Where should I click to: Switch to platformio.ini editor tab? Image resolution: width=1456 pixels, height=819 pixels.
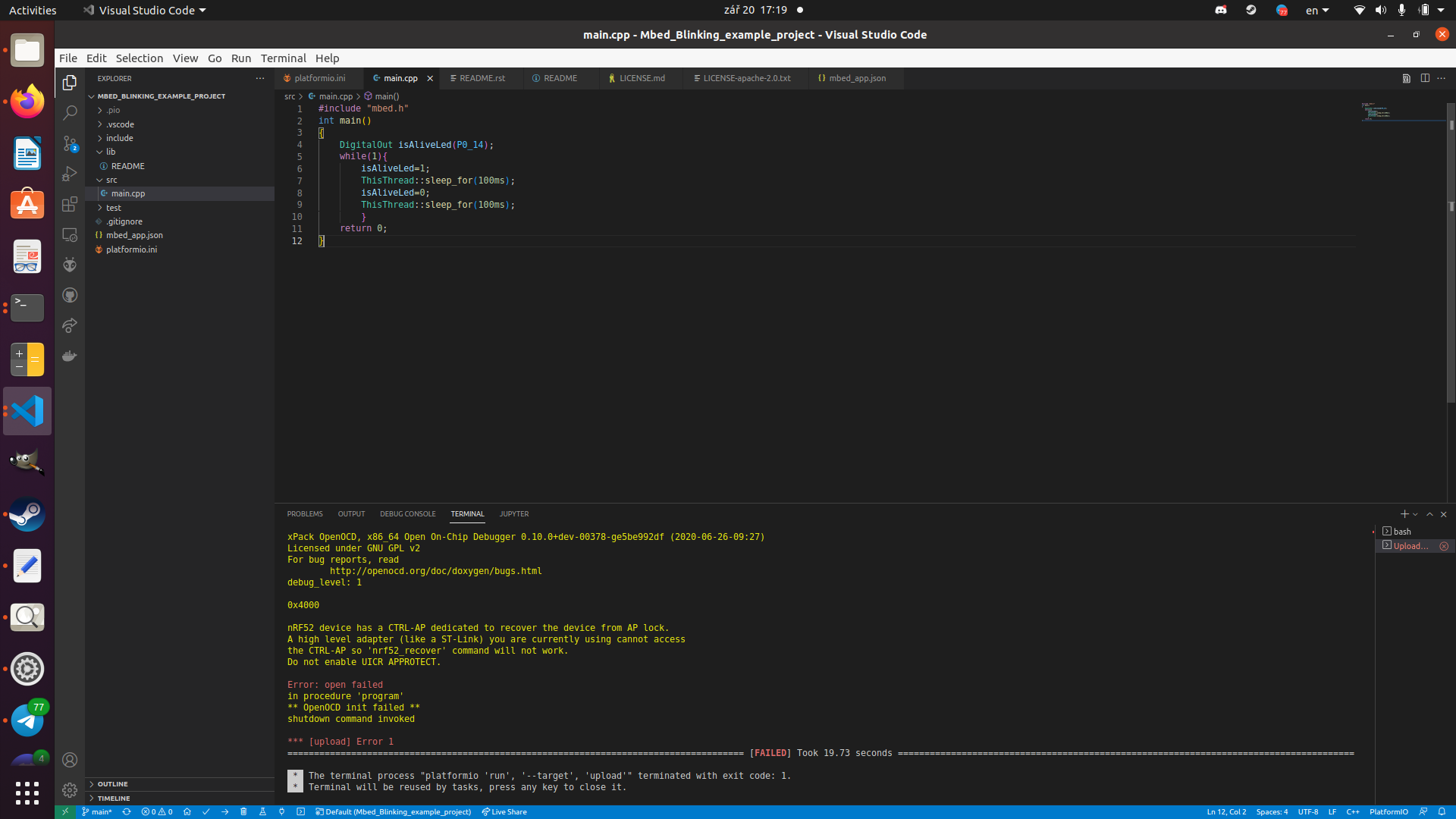point(319,78)
